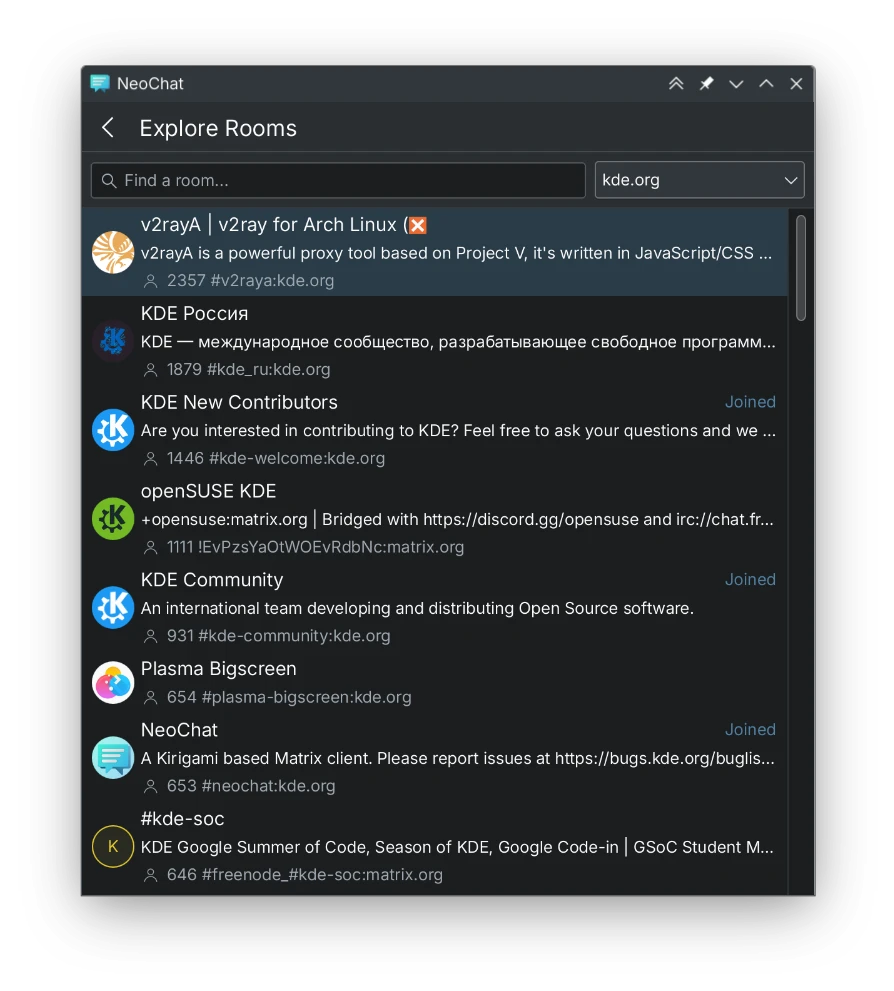894x991 pixels.
Task: Click the '+opensuse:matrix.org' bridged description
Action: (457, 520)
